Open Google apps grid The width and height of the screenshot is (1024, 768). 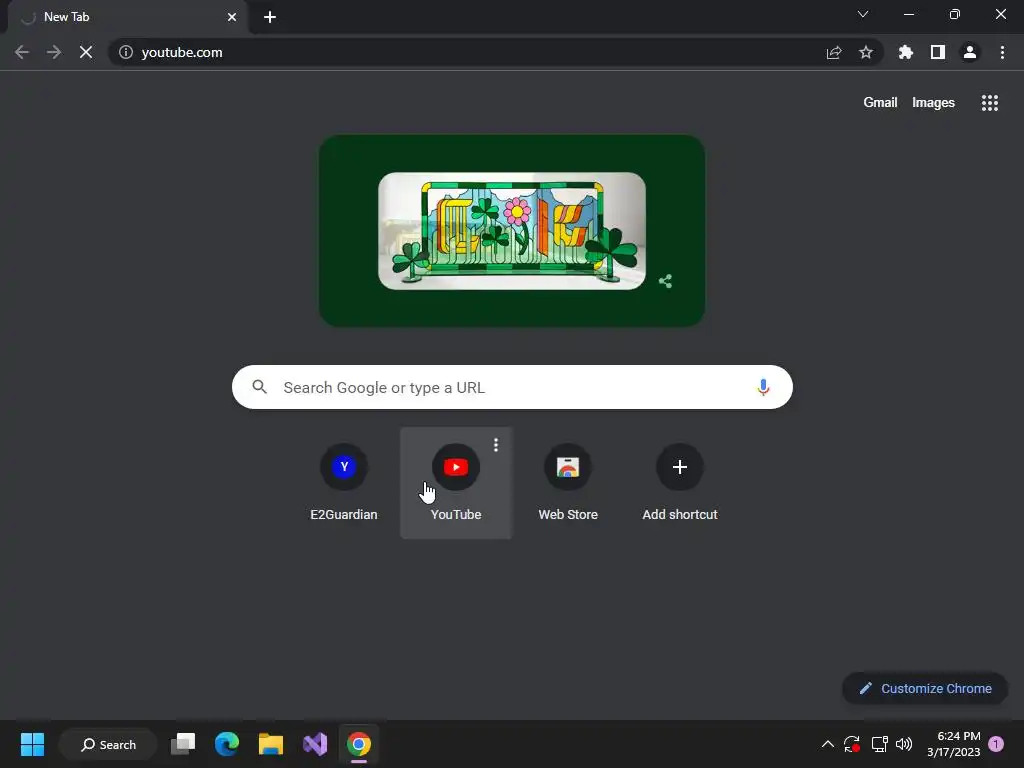pyautogui.click(x=989, y=103)
